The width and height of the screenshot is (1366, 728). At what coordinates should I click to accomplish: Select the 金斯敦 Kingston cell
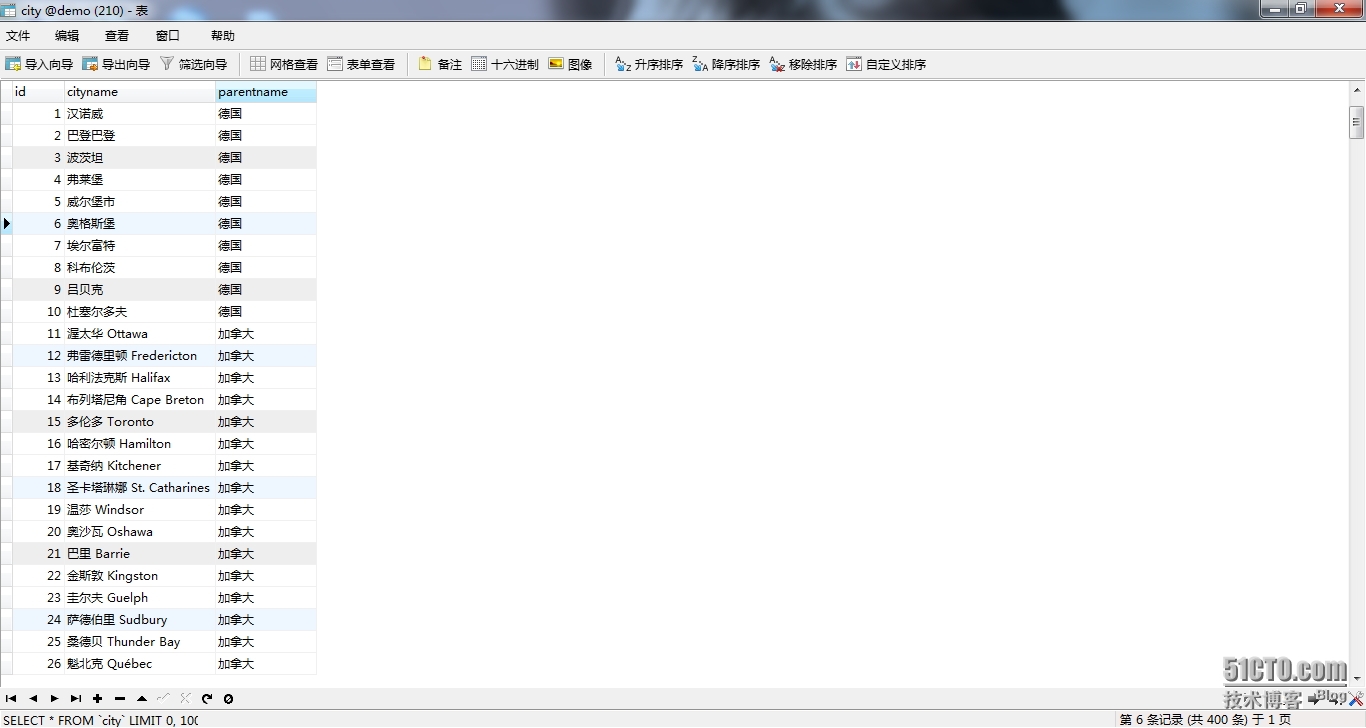click(140, 576)
